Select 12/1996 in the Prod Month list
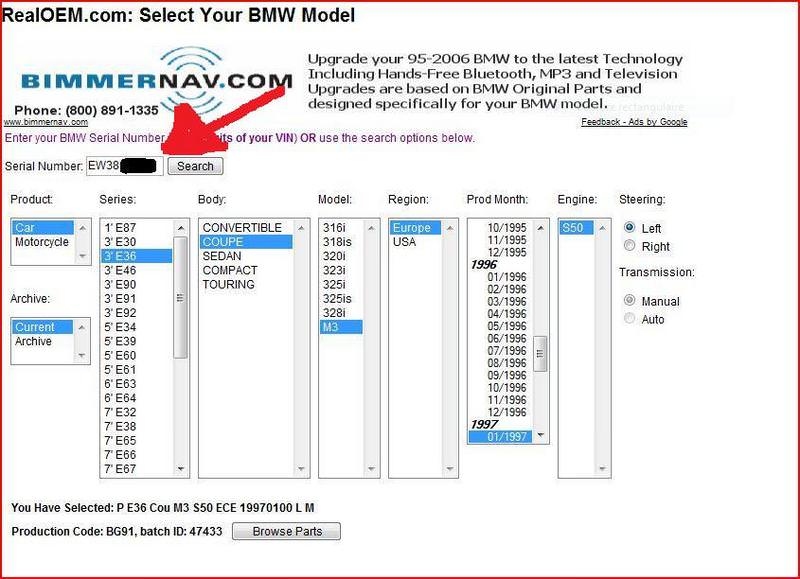This screenshot has height=579, width=800. pos(500,412)
